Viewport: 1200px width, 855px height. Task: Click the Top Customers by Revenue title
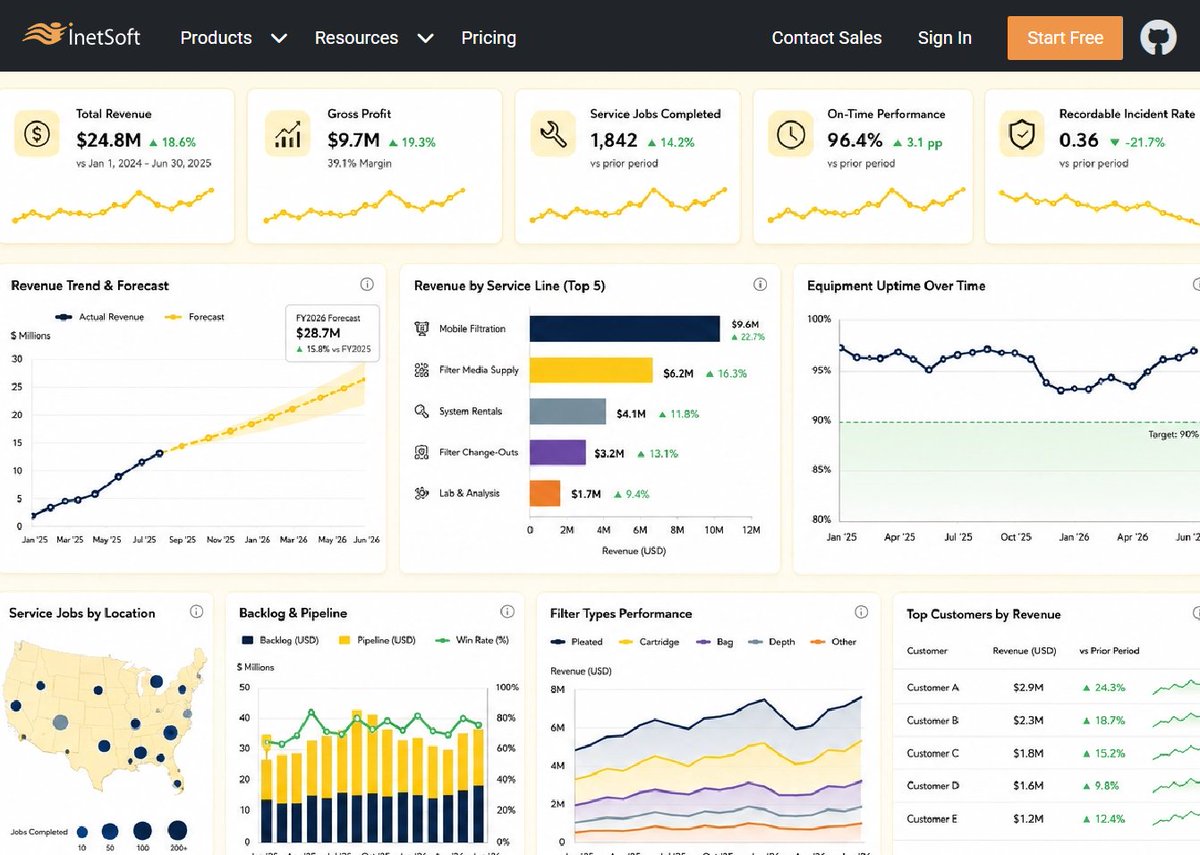(983, 614)
